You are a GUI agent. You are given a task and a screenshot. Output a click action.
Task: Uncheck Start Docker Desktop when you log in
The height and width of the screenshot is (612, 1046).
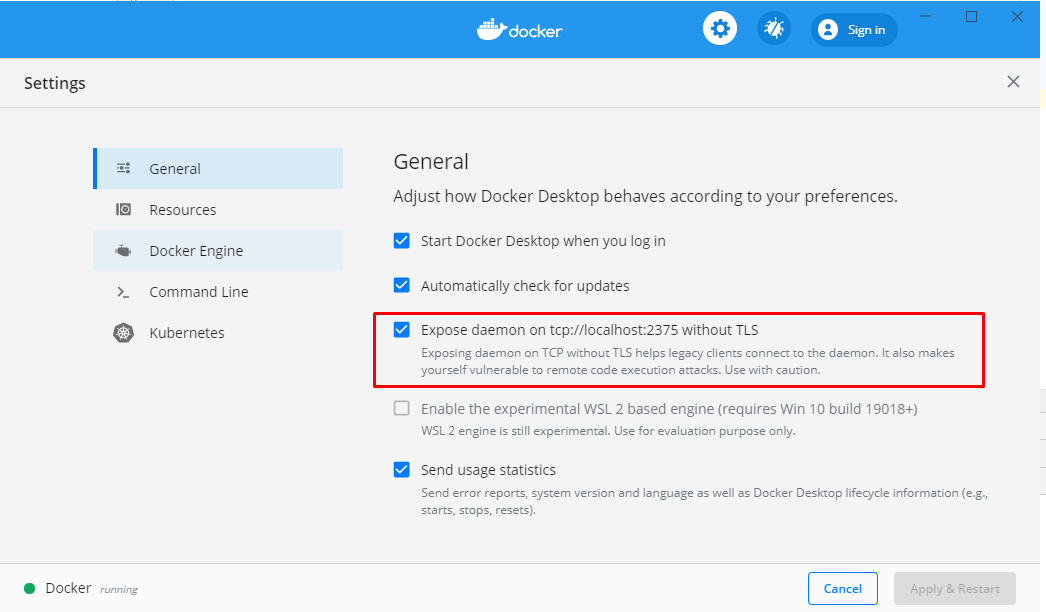coord(402,241)
